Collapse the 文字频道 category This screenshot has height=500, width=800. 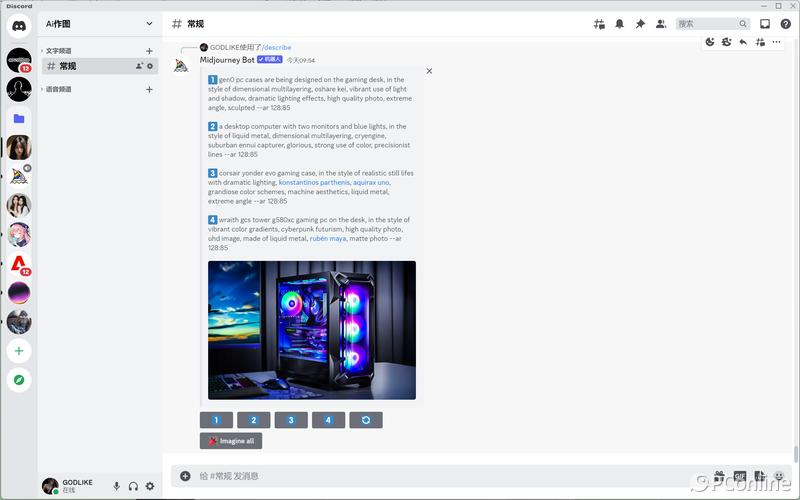coord(58,51)
